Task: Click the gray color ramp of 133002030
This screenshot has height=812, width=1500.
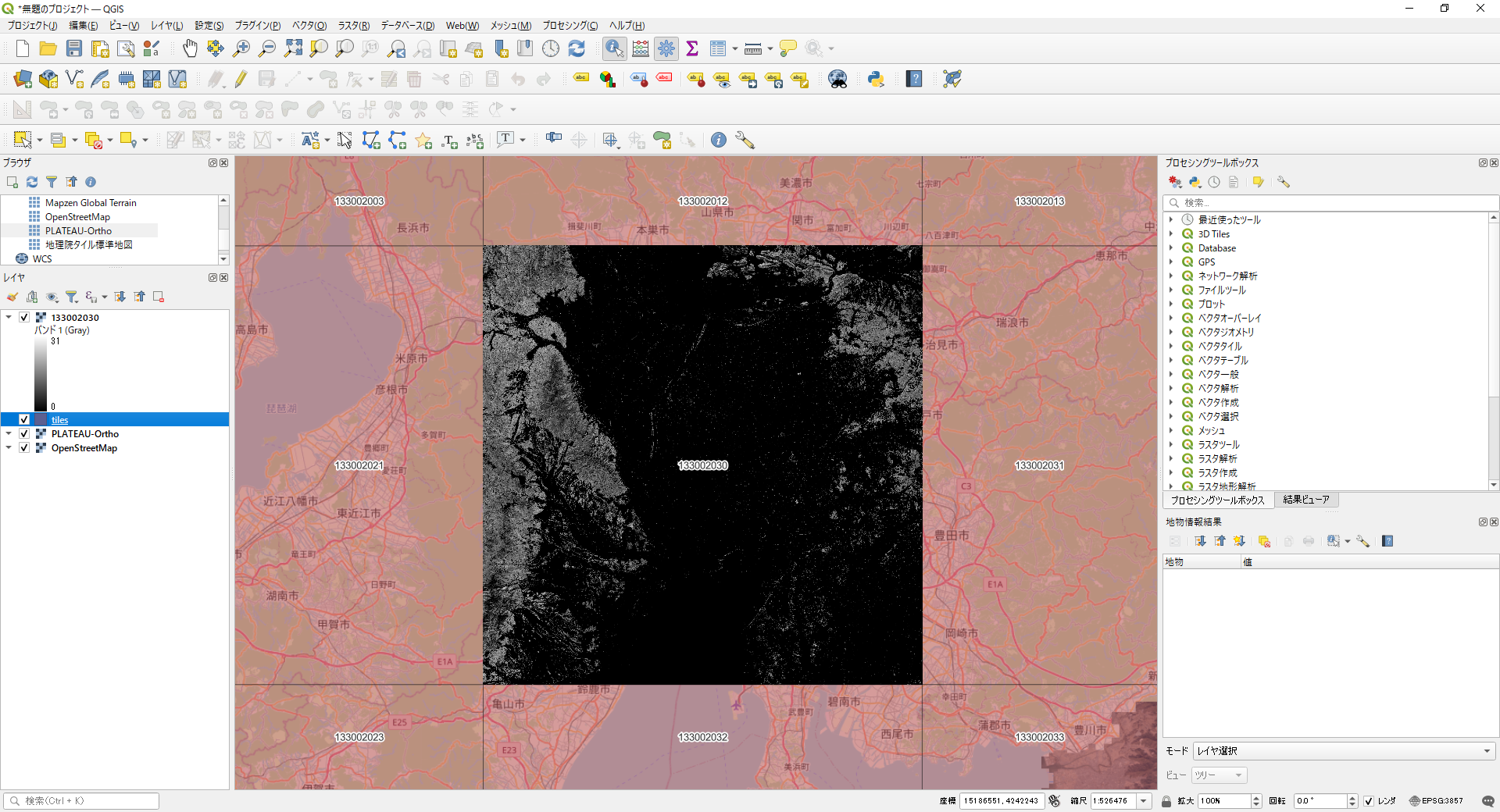Action: click(x=41, y=373)
